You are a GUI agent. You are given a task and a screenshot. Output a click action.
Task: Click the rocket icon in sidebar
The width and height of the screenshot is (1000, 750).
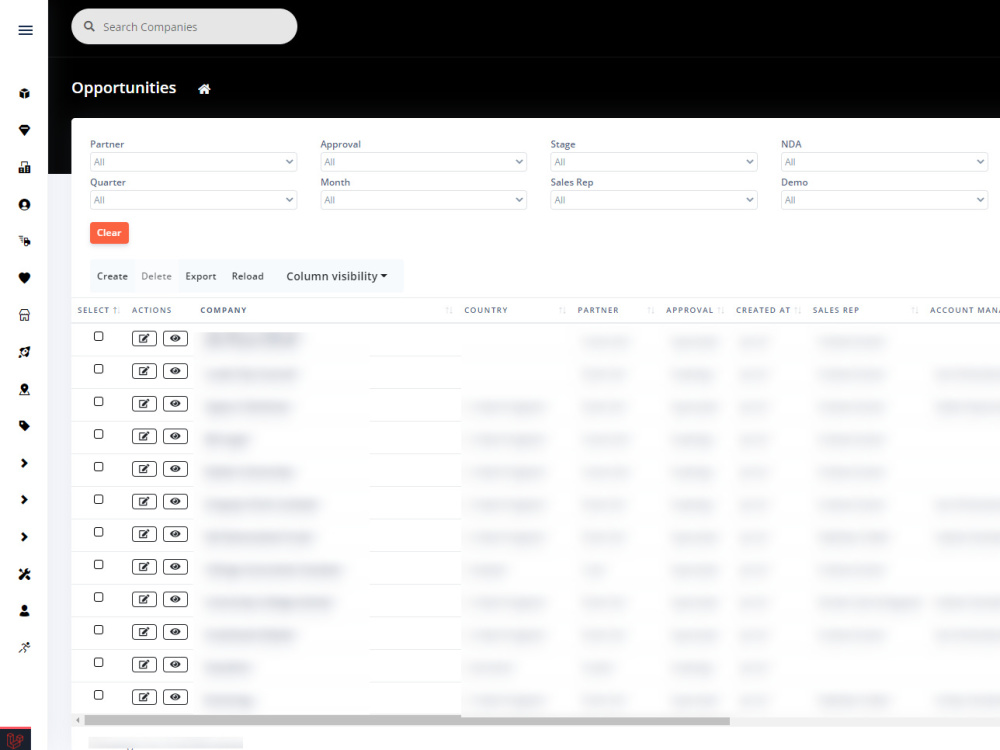[24, 352]
